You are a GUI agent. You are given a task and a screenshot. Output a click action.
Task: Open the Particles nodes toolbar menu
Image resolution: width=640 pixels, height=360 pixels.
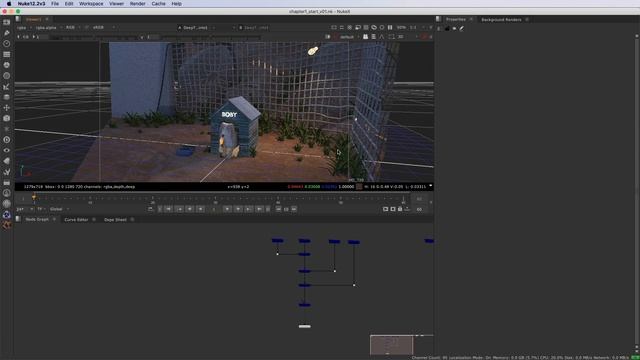click(x=7, y=129)
